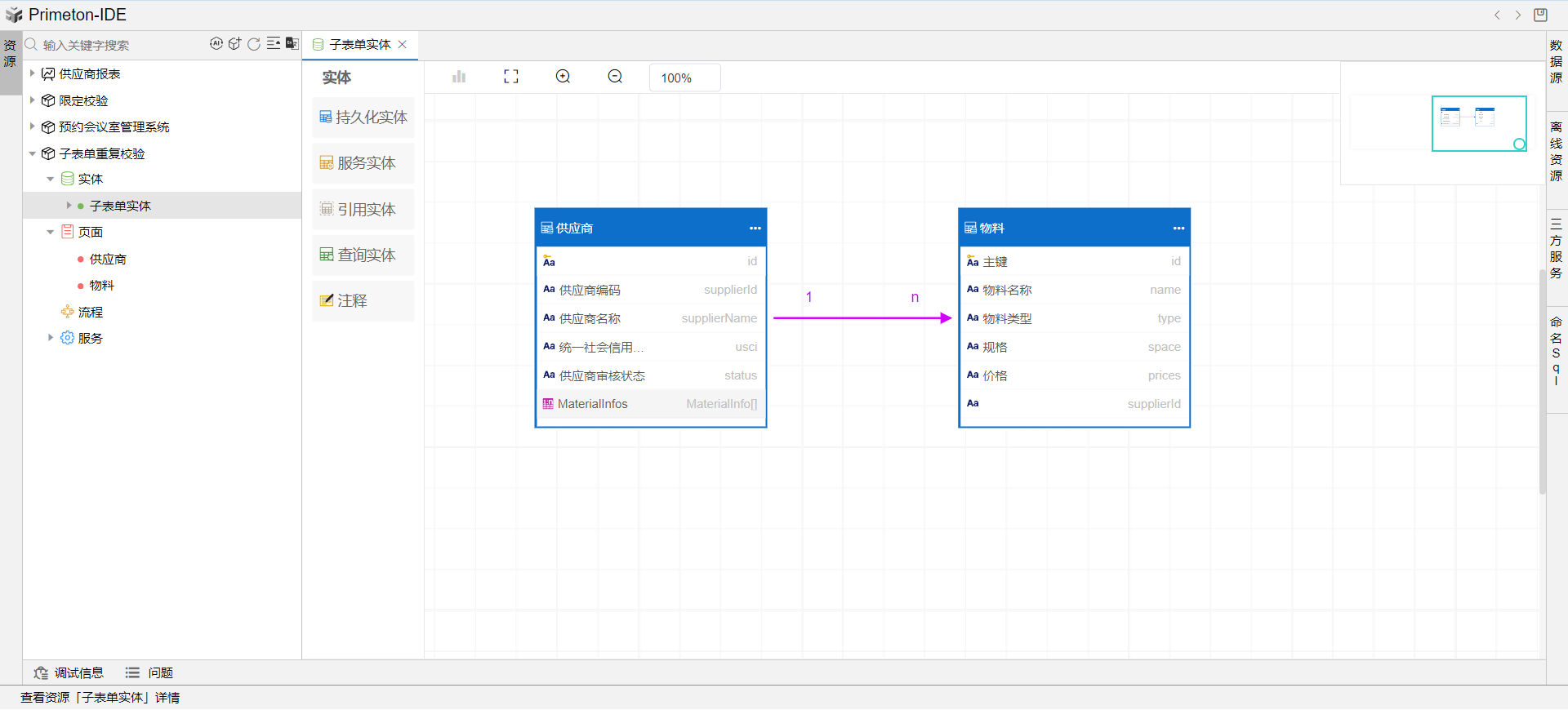
Task: Open the 供应商 entity more options menu
Action: point(755,229)
